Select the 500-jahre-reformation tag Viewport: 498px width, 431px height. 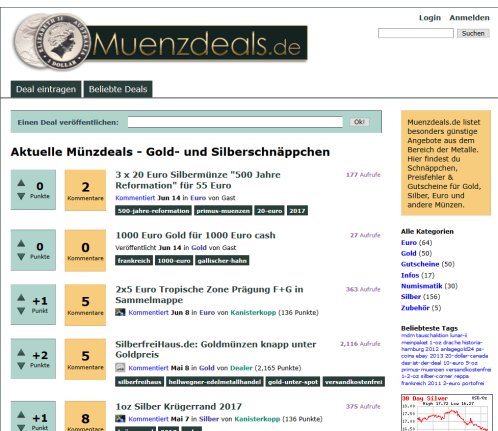coord(153,211)
